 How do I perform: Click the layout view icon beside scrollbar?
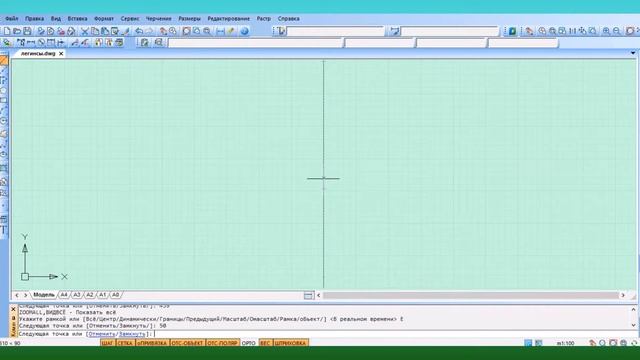click(x=309, y=296)
